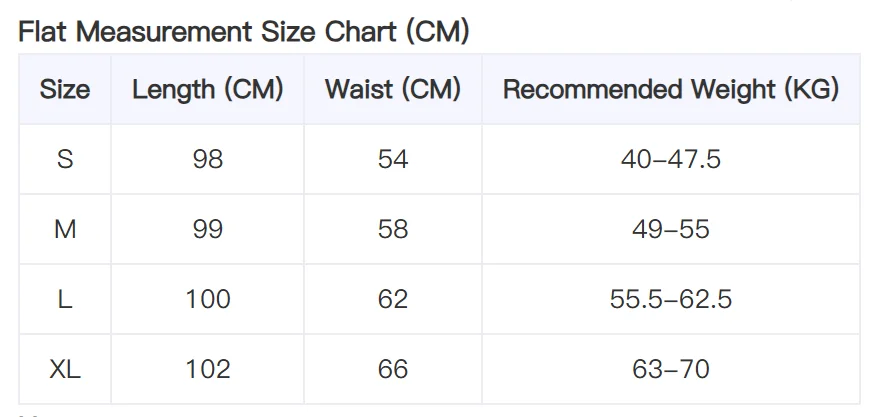
Task: Click the weight range 55.5–62.5
Action: click(x=670, y=299)
